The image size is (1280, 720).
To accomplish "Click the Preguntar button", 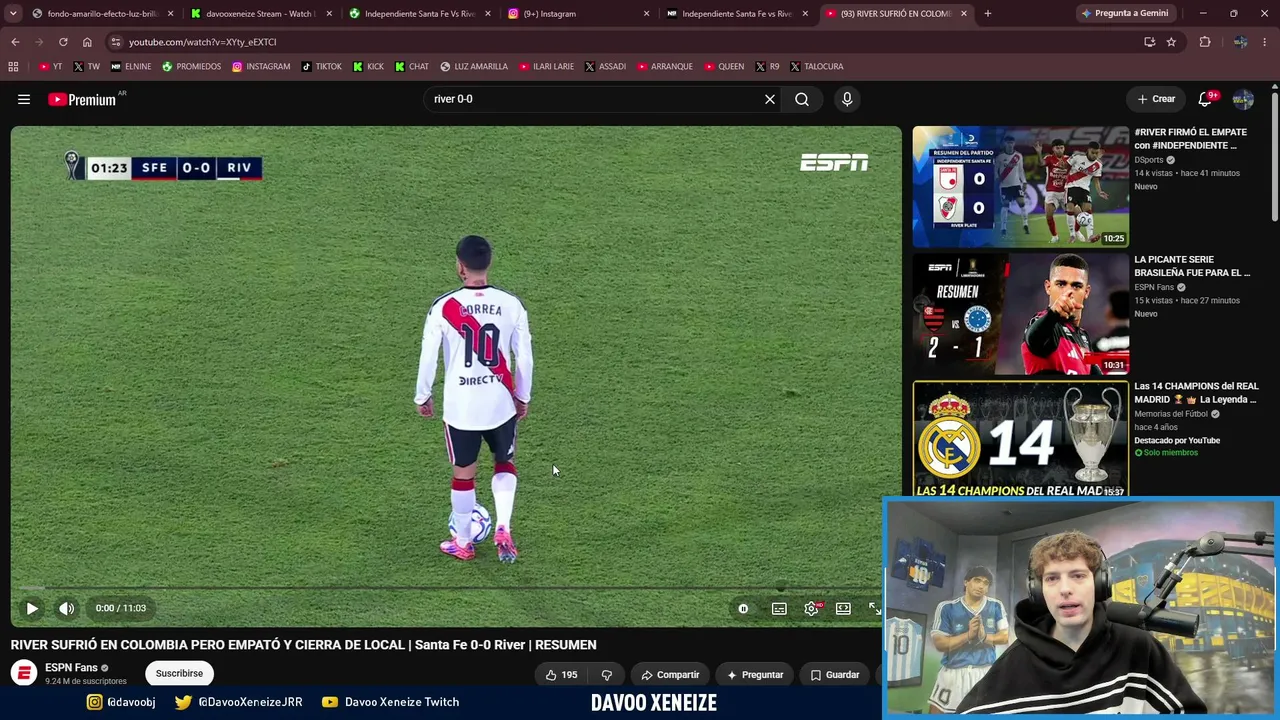I will 755,675.
